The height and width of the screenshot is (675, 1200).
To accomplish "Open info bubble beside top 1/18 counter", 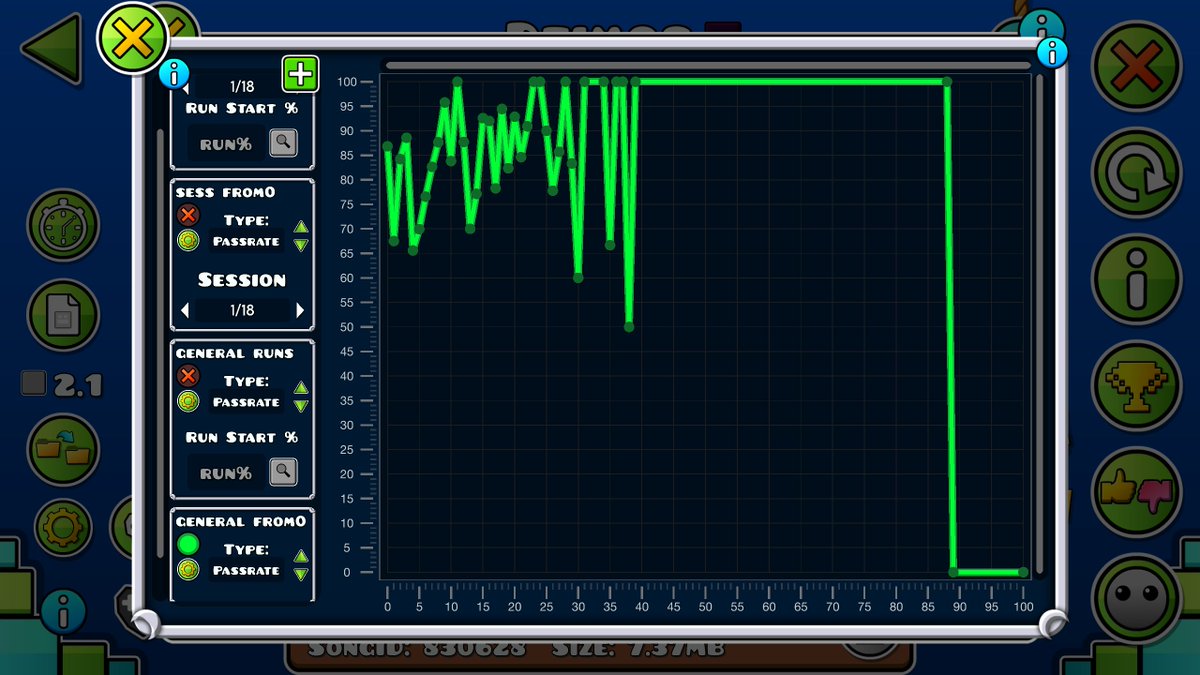I will click(x=174, y=73).
